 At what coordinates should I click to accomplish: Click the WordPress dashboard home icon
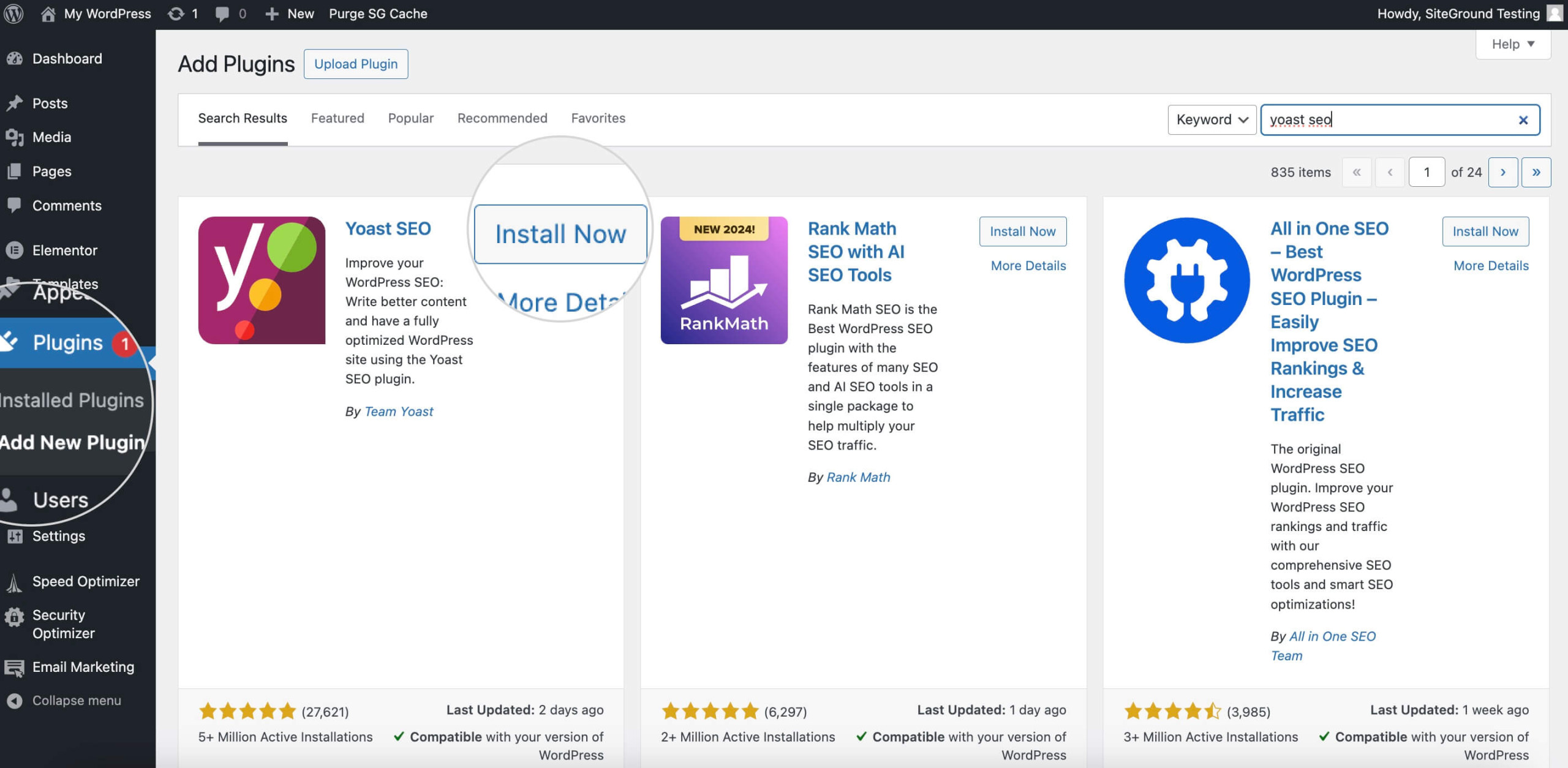pos(47,13)
